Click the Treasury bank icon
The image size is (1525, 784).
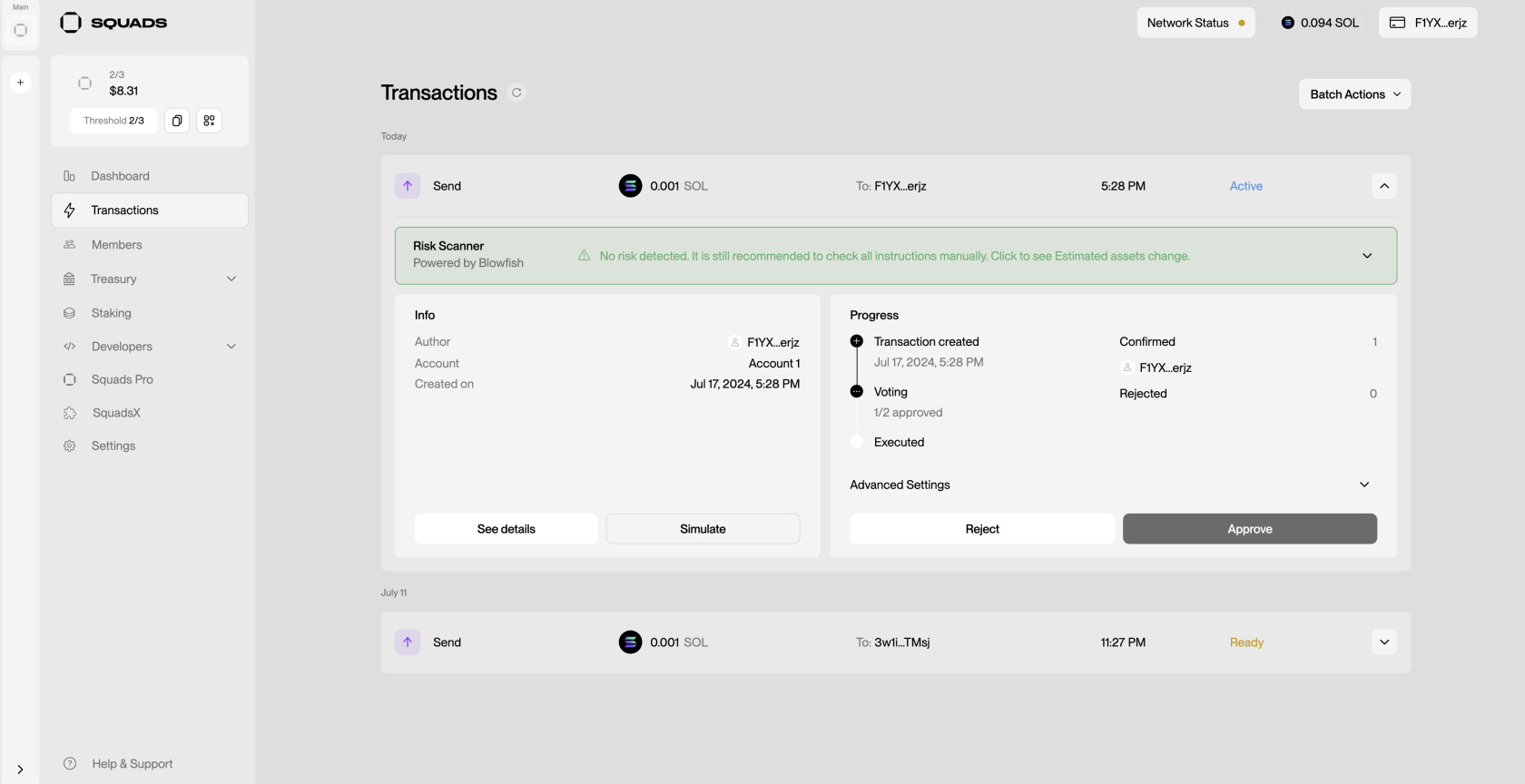pos(70,279)
